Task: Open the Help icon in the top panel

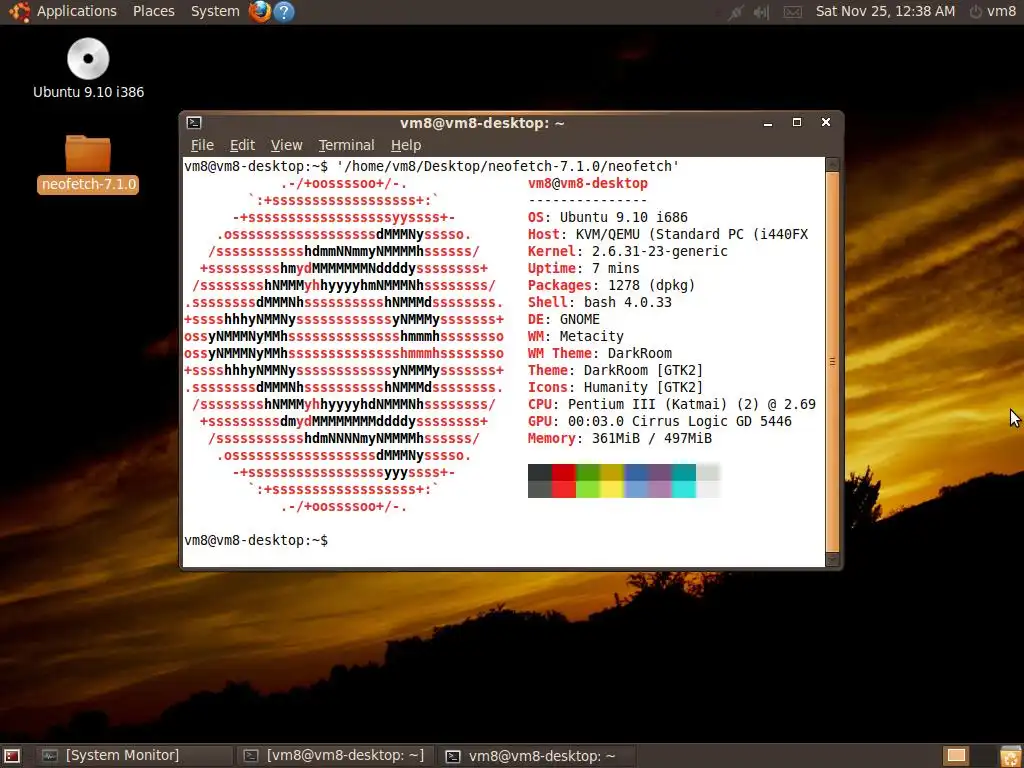Action: pos(284,11)
